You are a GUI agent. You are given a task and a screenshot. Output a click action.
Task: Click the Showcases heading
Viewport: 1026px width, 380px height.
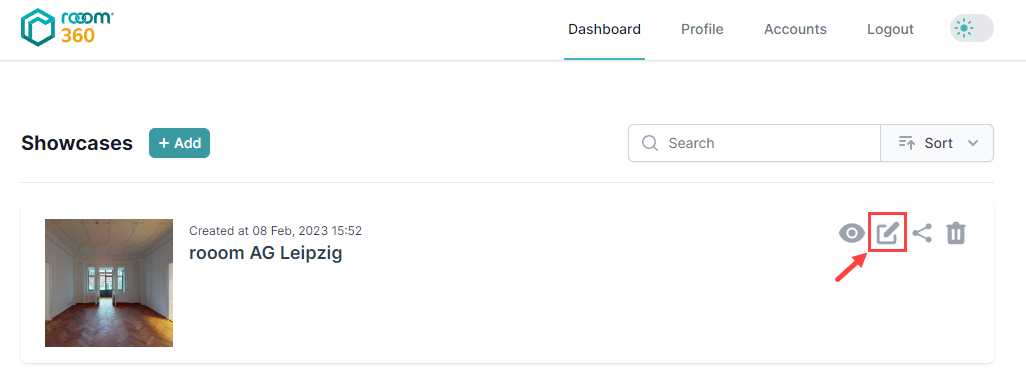point(77,143)
